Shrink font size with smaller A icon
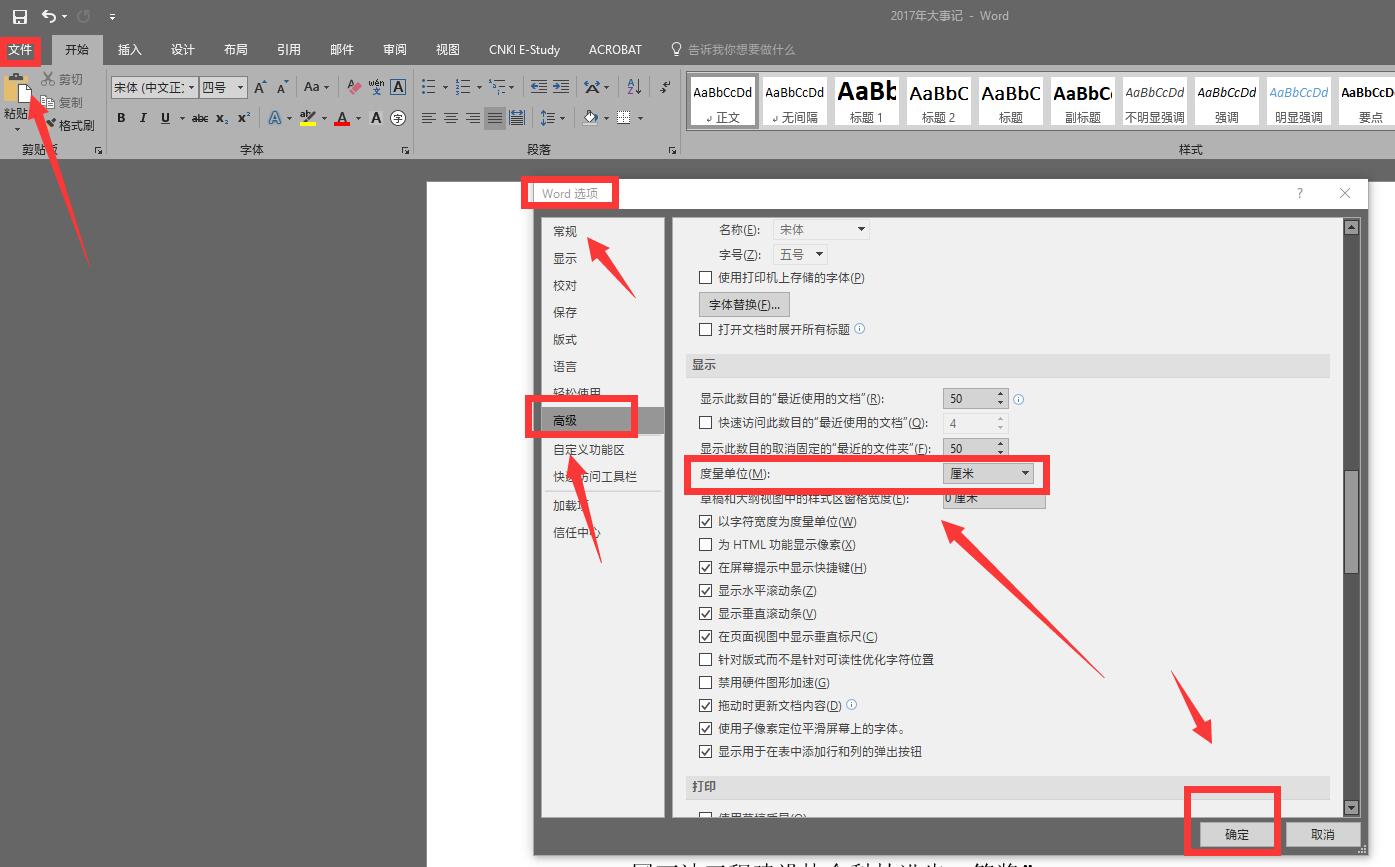Screen dimensions: 1395x867 pos(282,88)
